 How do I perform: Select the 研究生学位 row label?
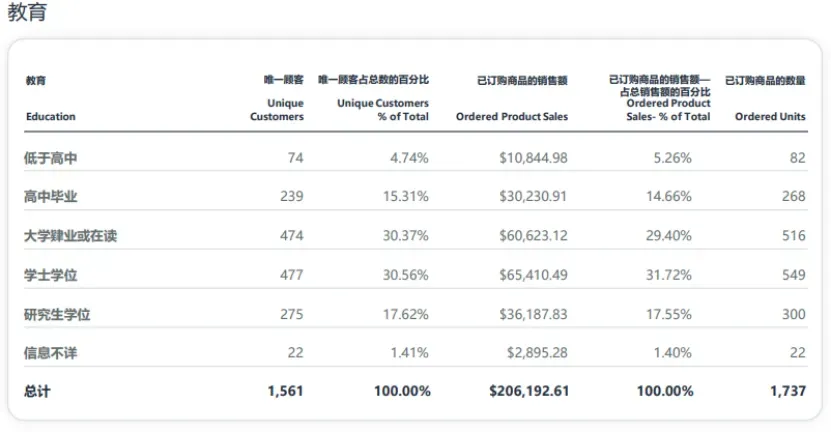point(57,314)
